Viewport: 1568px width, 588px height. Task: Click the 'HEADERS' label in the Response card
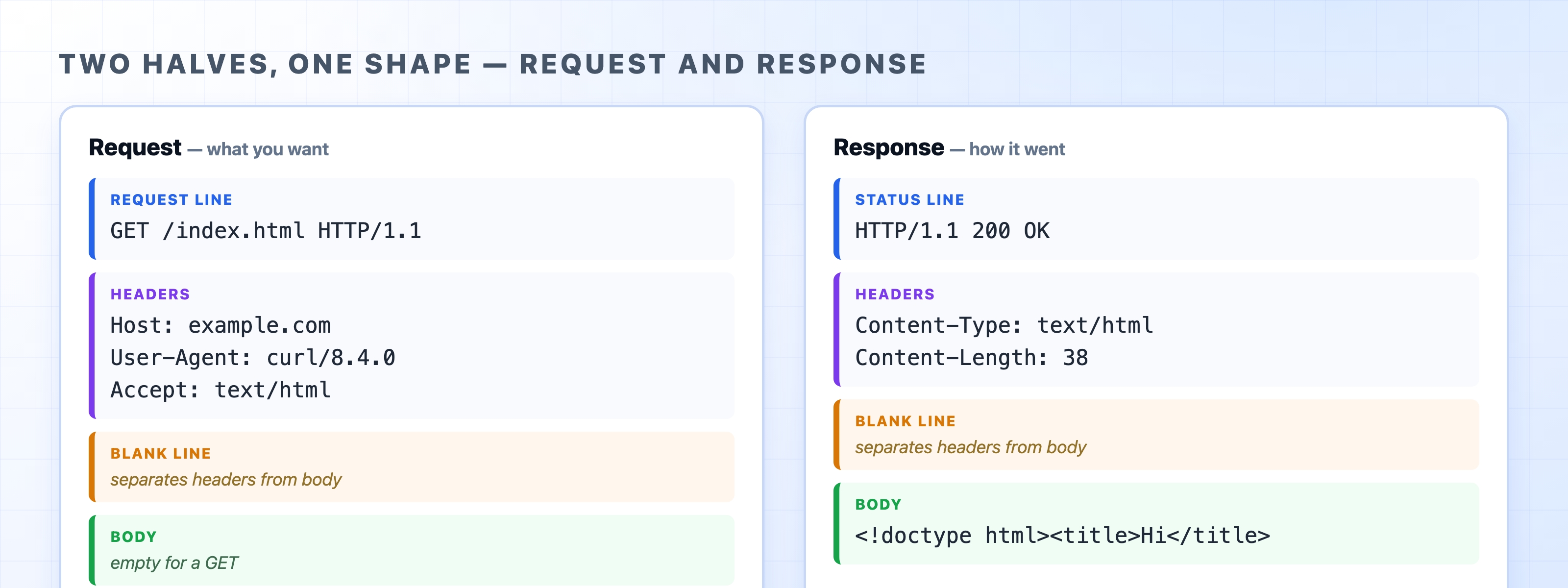click(x=895, y=294)
